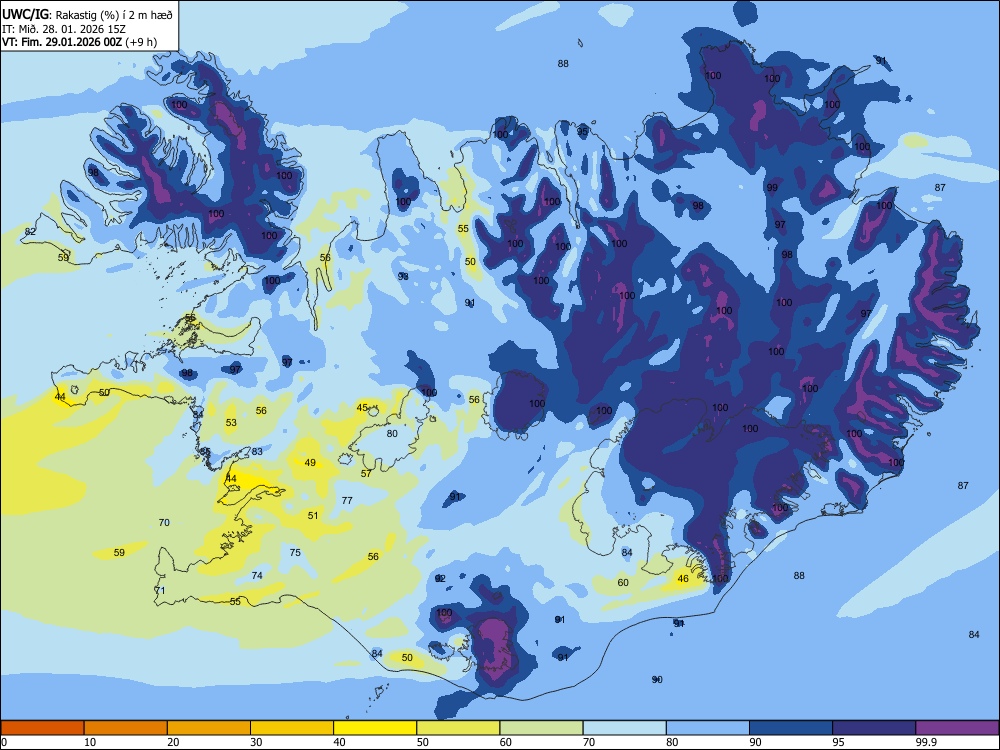
Task: Click the map value '80' inside the outlined glacier
Action: click(392, 434)
